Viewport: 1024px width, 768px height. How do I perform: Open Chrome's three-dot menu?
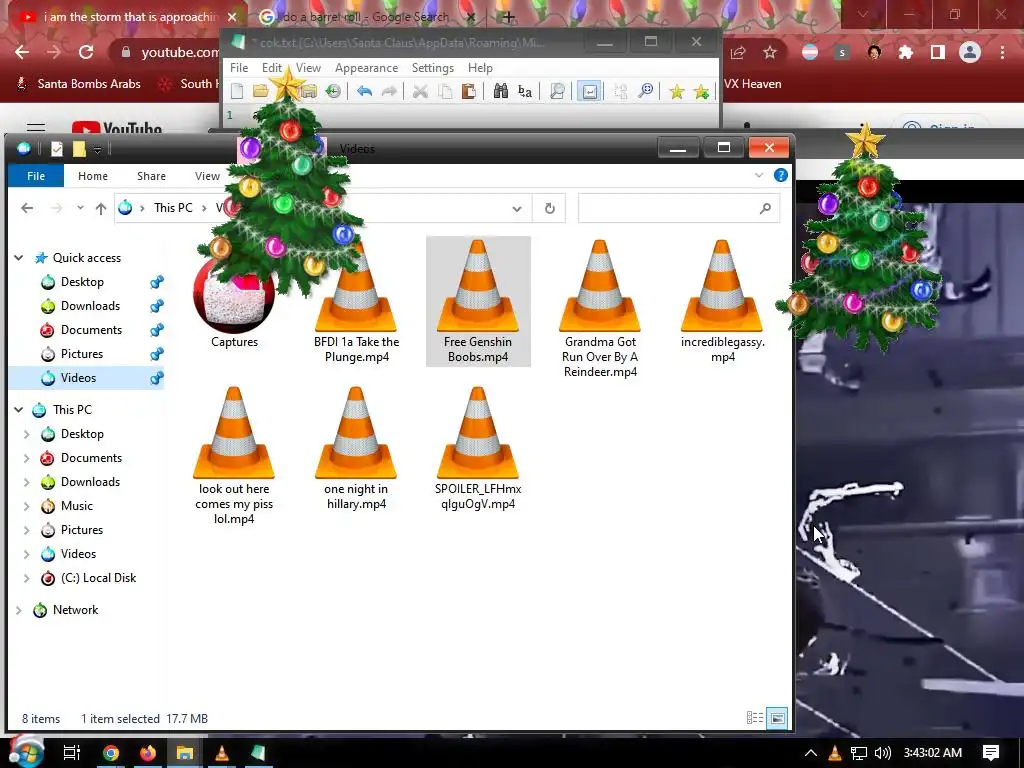click(1002, 52)
